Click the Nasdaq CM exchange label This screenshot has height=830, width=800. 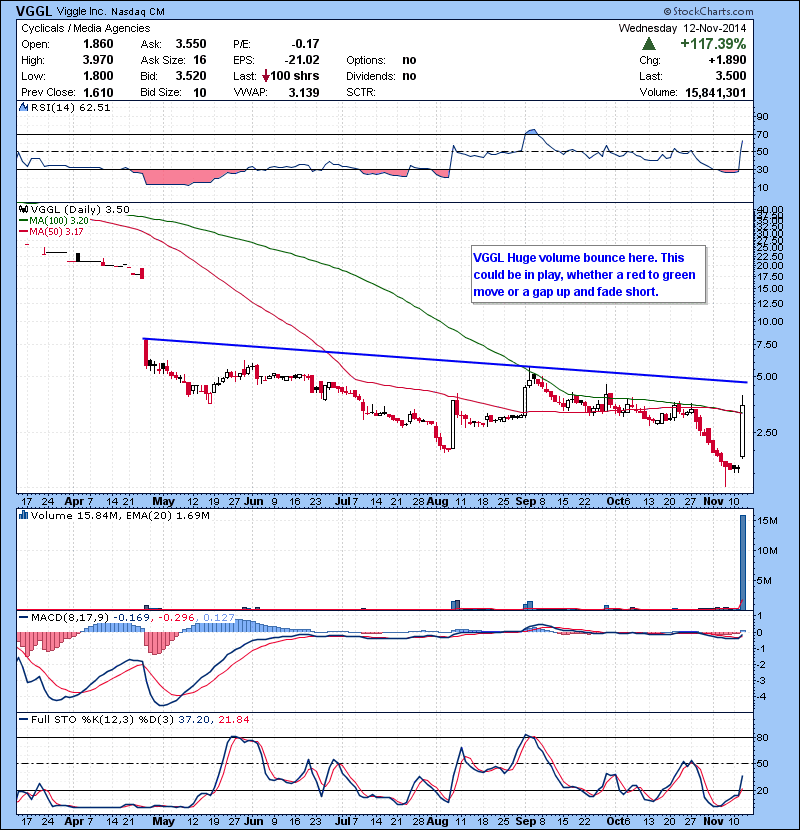pos(138,11)
